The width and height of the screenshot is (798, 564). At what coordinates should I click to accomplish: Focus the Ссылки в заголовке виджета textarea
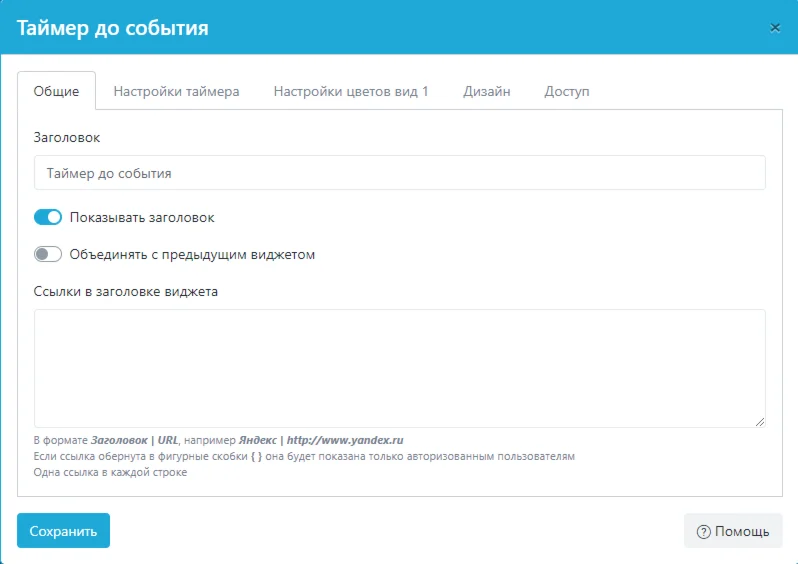coord(400,368)
